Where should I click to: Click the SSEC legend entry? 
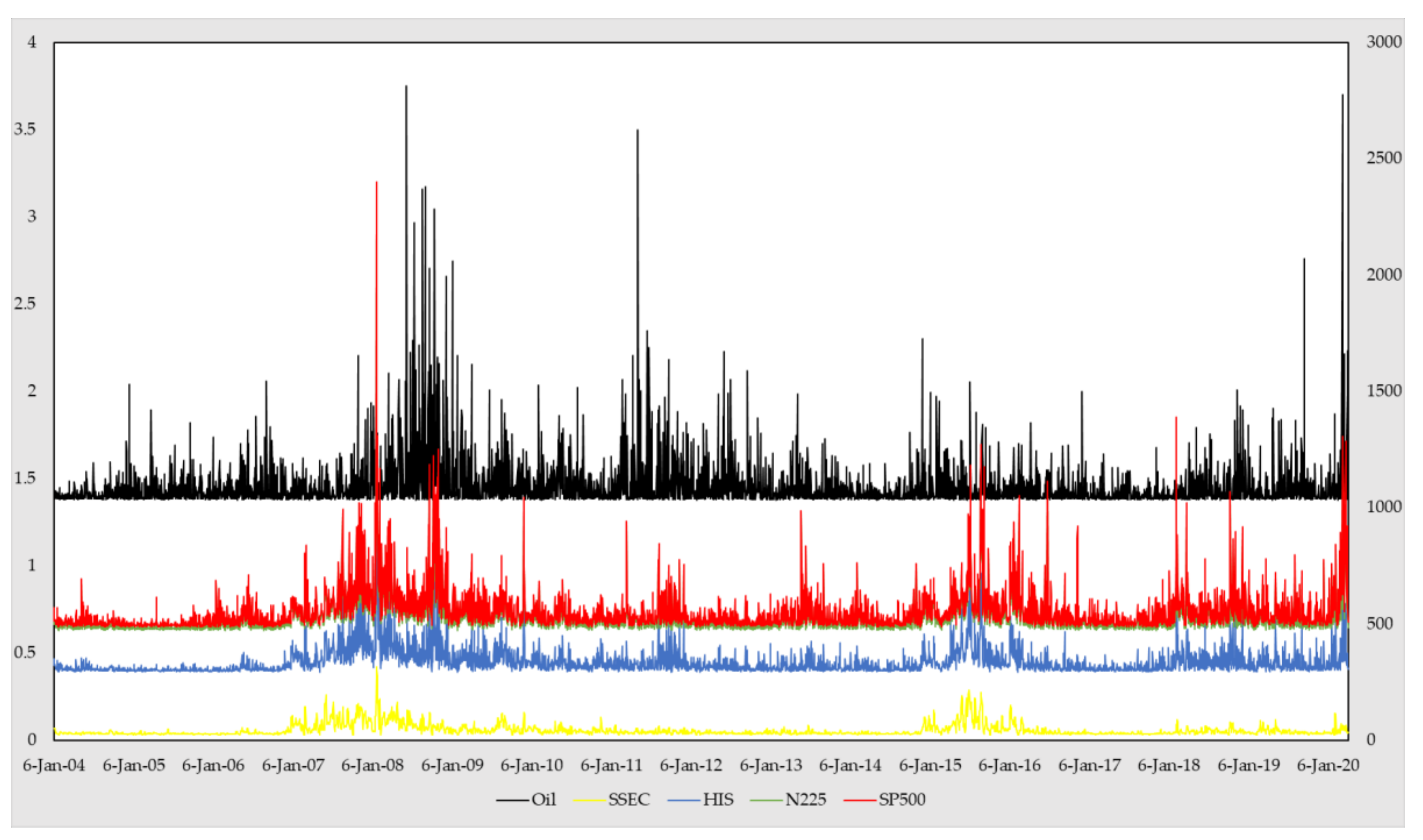(611, 799)
